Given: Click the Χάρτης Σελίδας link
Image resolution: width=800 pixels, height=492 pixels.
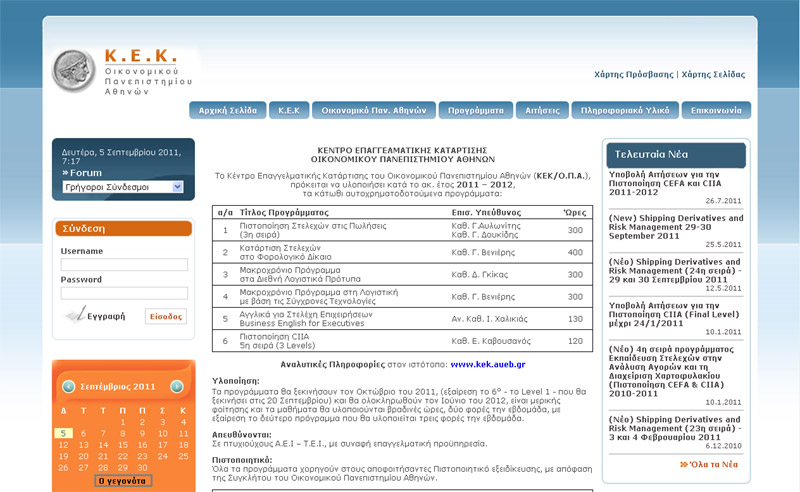Looking at the screenshot, I should point(713,75).
